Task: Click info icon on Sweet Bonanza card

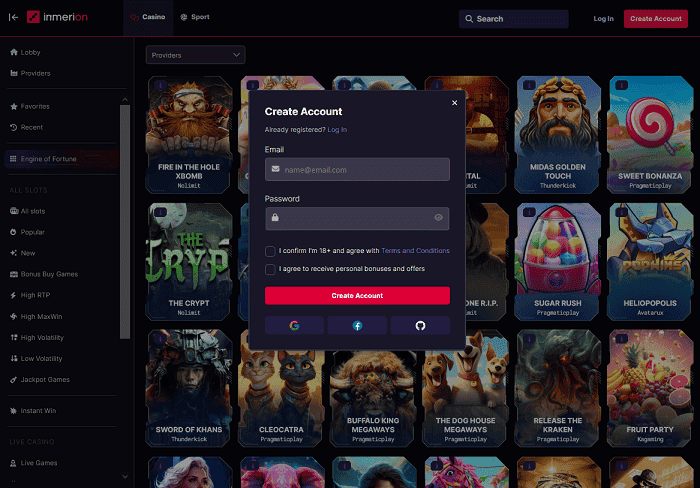Action: [621, 85]
